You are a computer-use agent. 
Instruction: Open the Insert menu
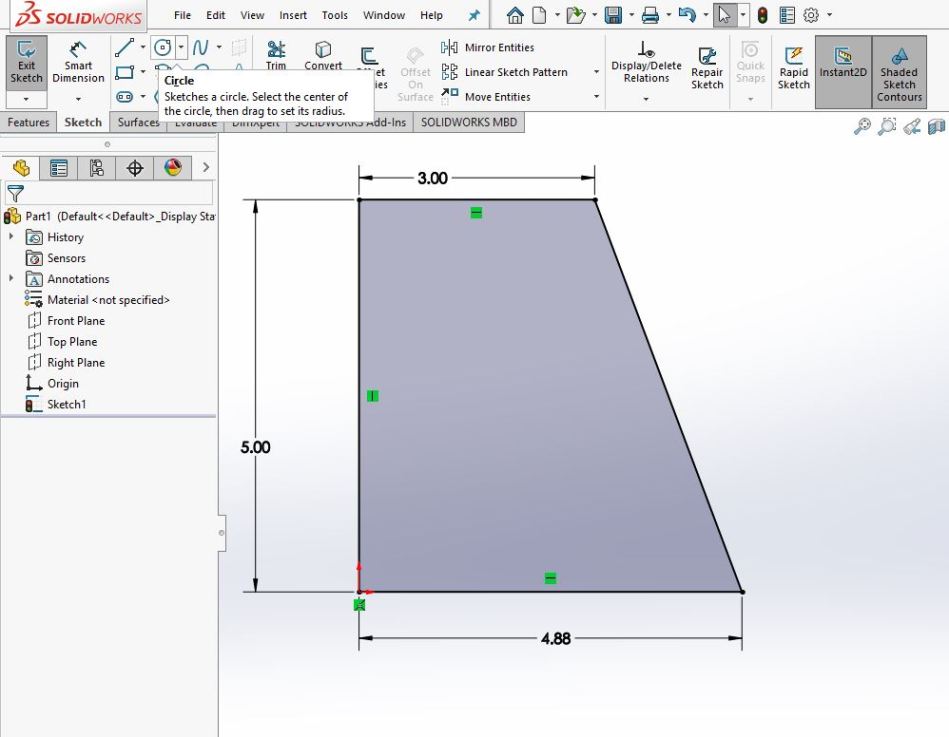pyautogui.click(x=293, y=15)
